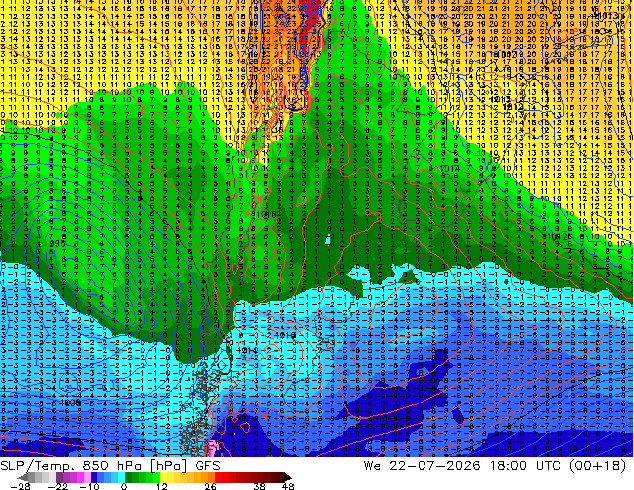Pick the yellow swatch at 12

[163, 477]
